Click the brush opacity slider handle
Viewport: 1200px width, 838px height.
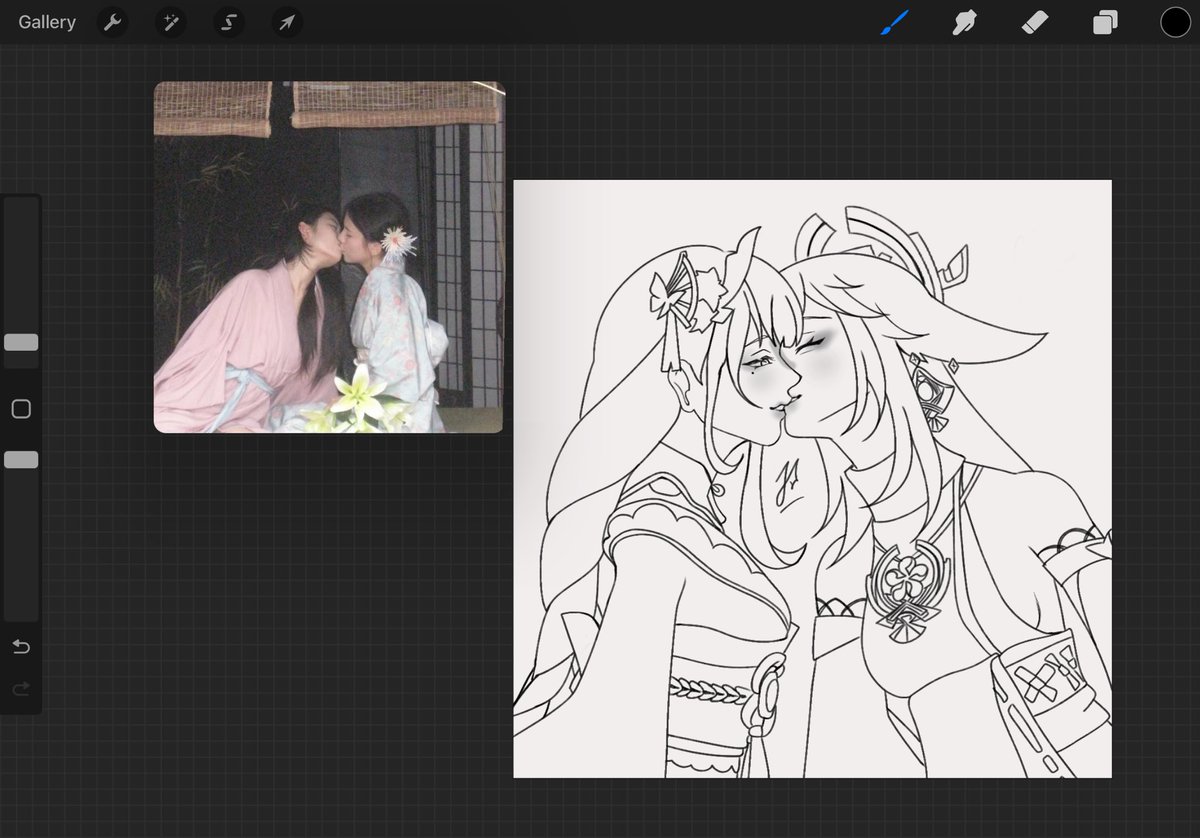point(21,460)
